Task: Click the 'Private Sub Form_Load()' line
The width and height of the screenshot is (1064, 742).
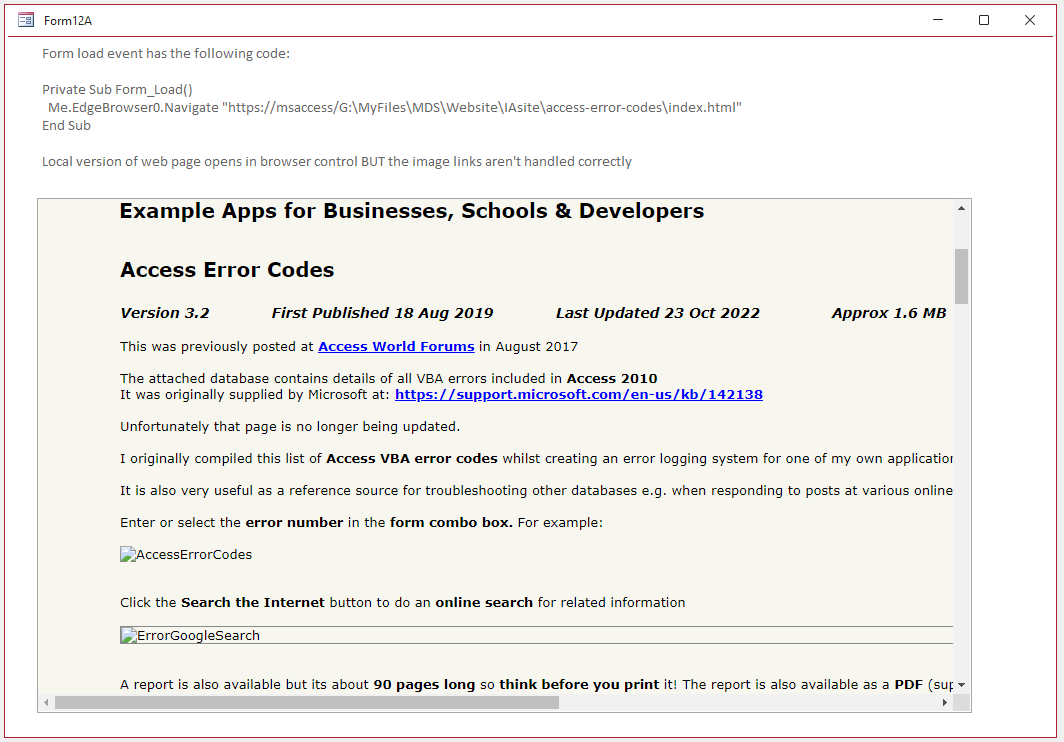Action: click(117, 90)
